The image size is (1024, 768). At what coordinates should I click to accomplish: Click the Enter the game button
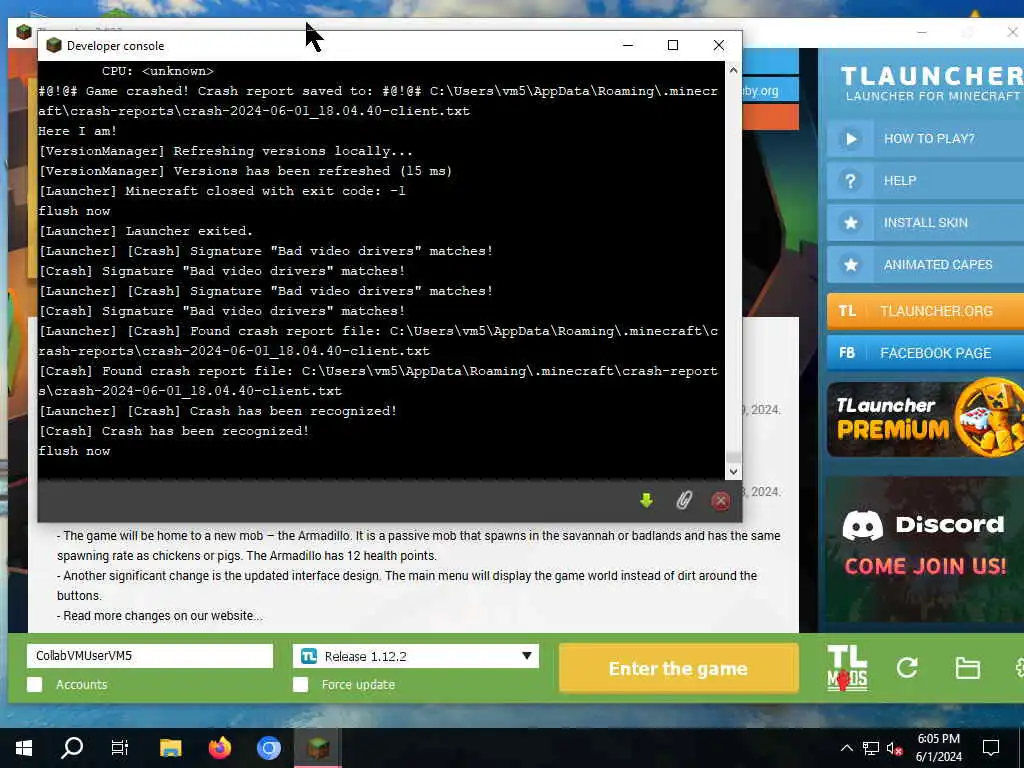[x=679, y=668]
